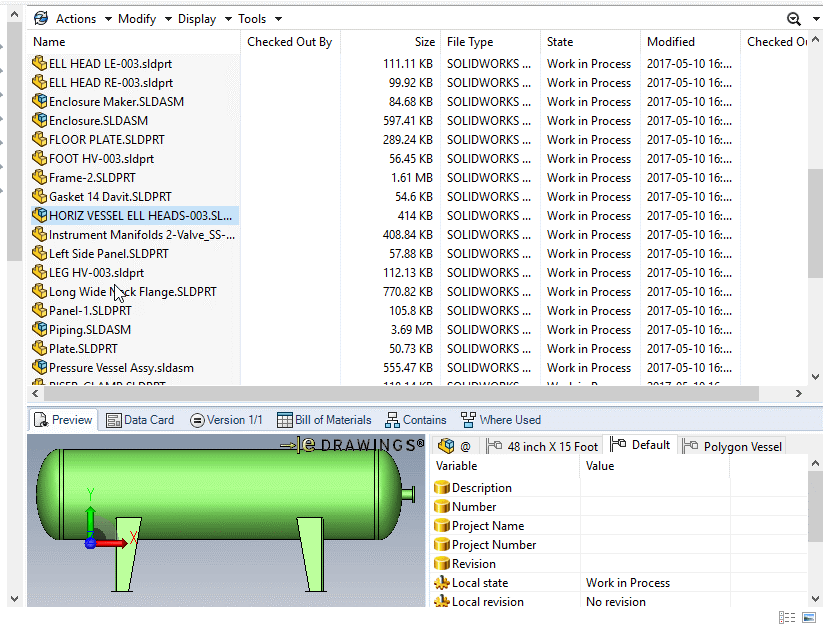The width and height of the screenshot is (823, 630).
Task: Click the green vessel eDrawings preview
Action: pos(226,520)
